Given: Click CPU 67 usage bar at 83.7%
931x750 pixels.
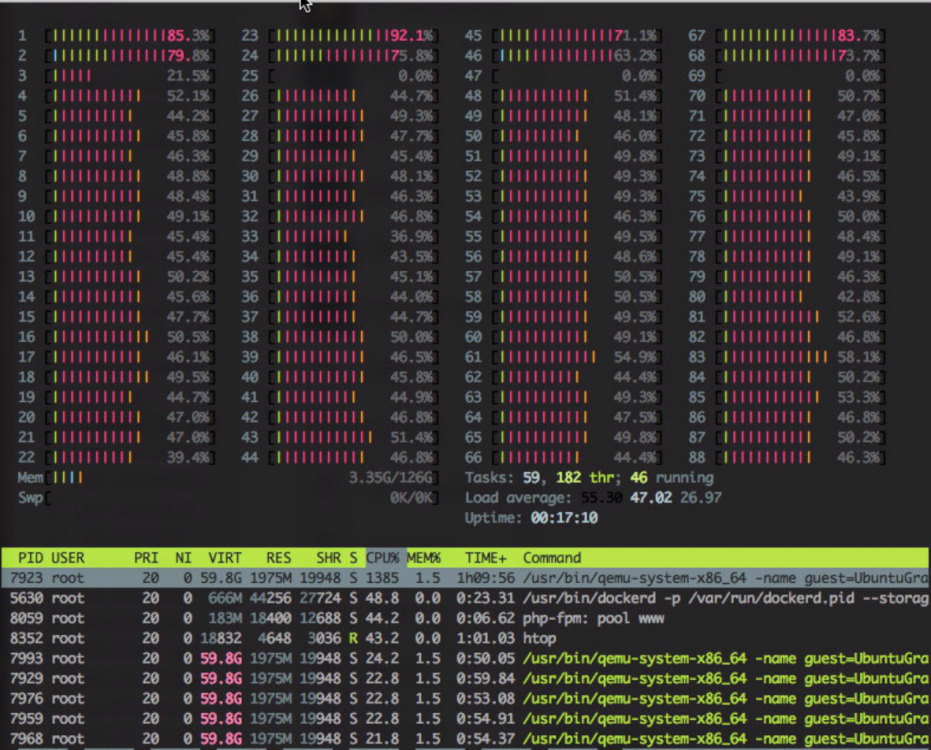Looking at the screenshot, I should click(x=801, y=36).
